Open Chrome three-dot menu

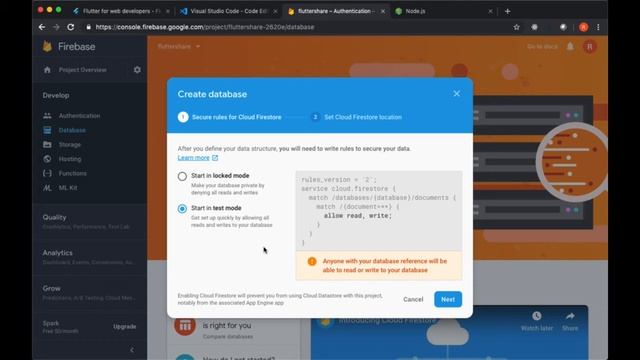(x=598, y=27)
